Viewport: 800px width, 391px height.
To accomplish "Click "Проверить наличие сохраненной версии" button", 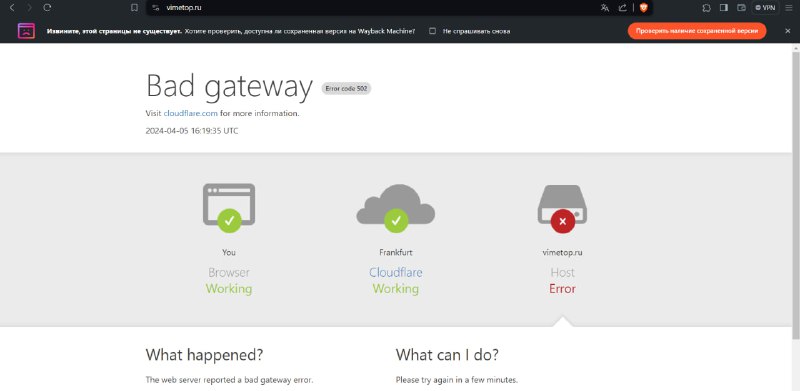I will click(x=697, y=31).
